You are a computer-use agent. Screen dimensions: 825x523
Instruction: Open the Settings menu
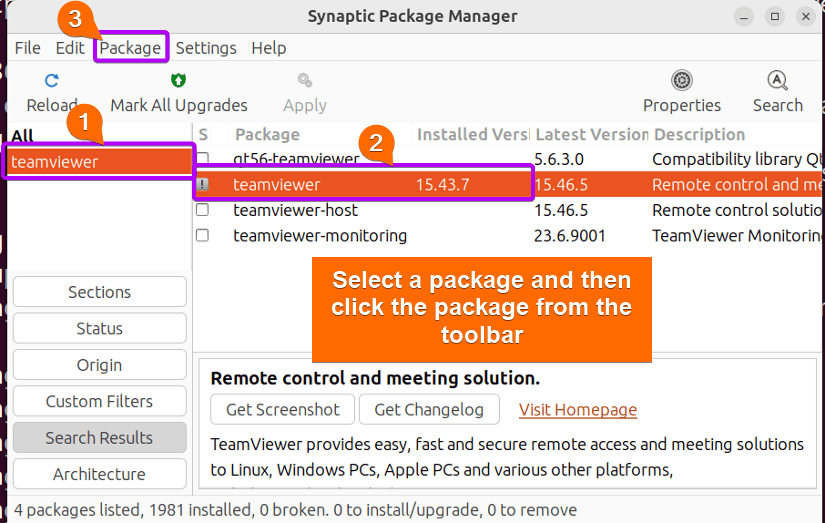pos(206,48)
